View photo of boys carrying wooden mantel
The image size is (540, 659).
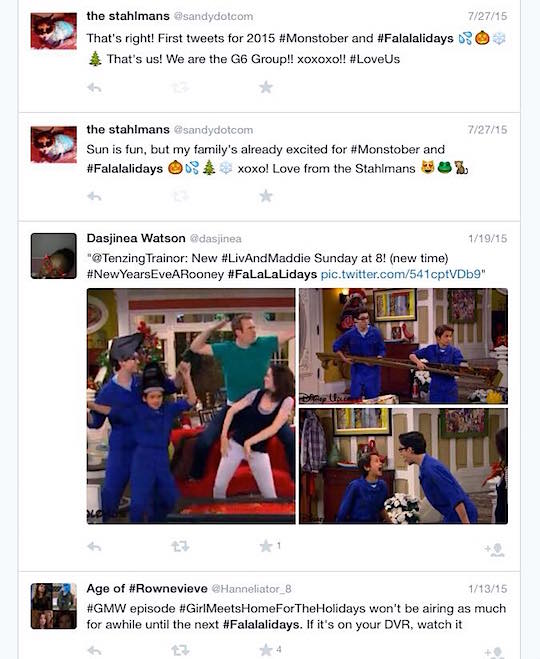point(403,346)
